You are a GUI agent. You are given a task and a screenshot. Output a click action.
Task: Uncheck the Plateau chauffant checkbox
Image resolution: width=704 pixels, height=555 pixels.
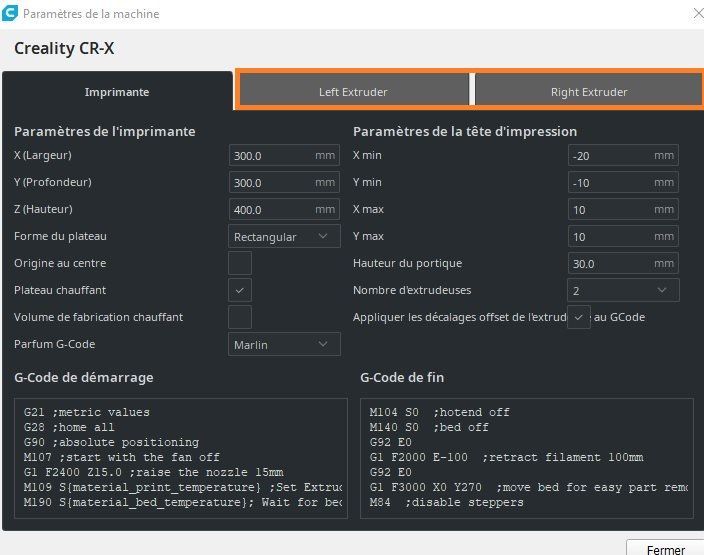tap(240, 290)
